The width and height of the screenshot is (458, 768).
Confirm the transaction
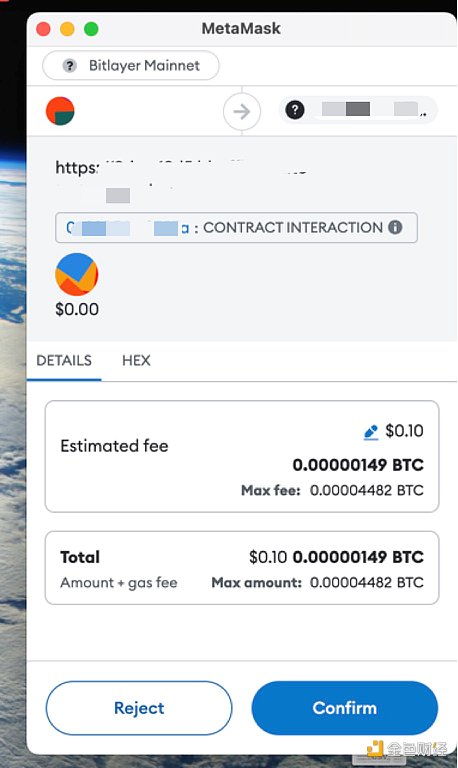(x=345, y=708)
